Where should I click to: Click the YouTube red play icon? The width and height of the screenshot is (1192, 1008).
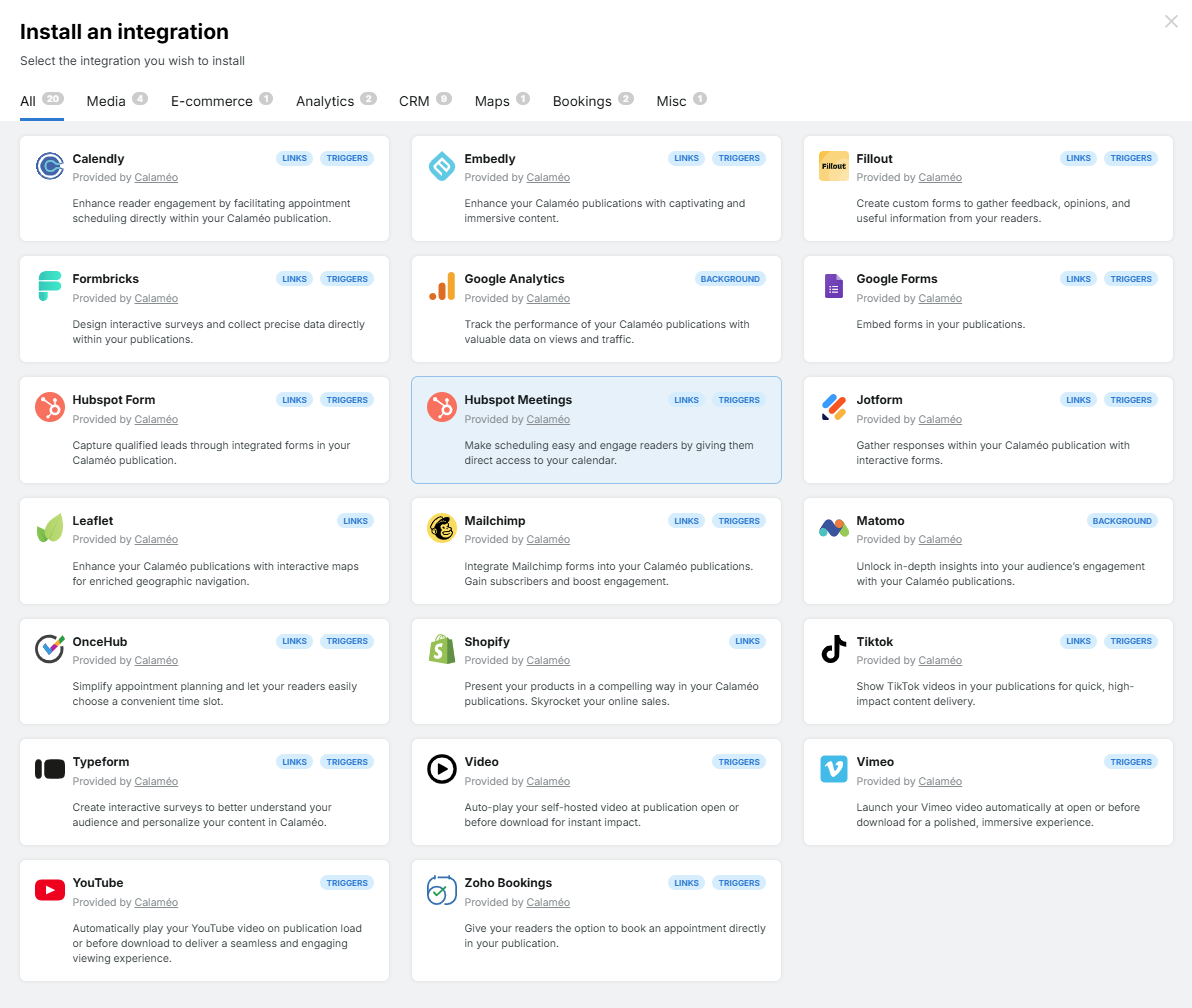click(49, 890)
